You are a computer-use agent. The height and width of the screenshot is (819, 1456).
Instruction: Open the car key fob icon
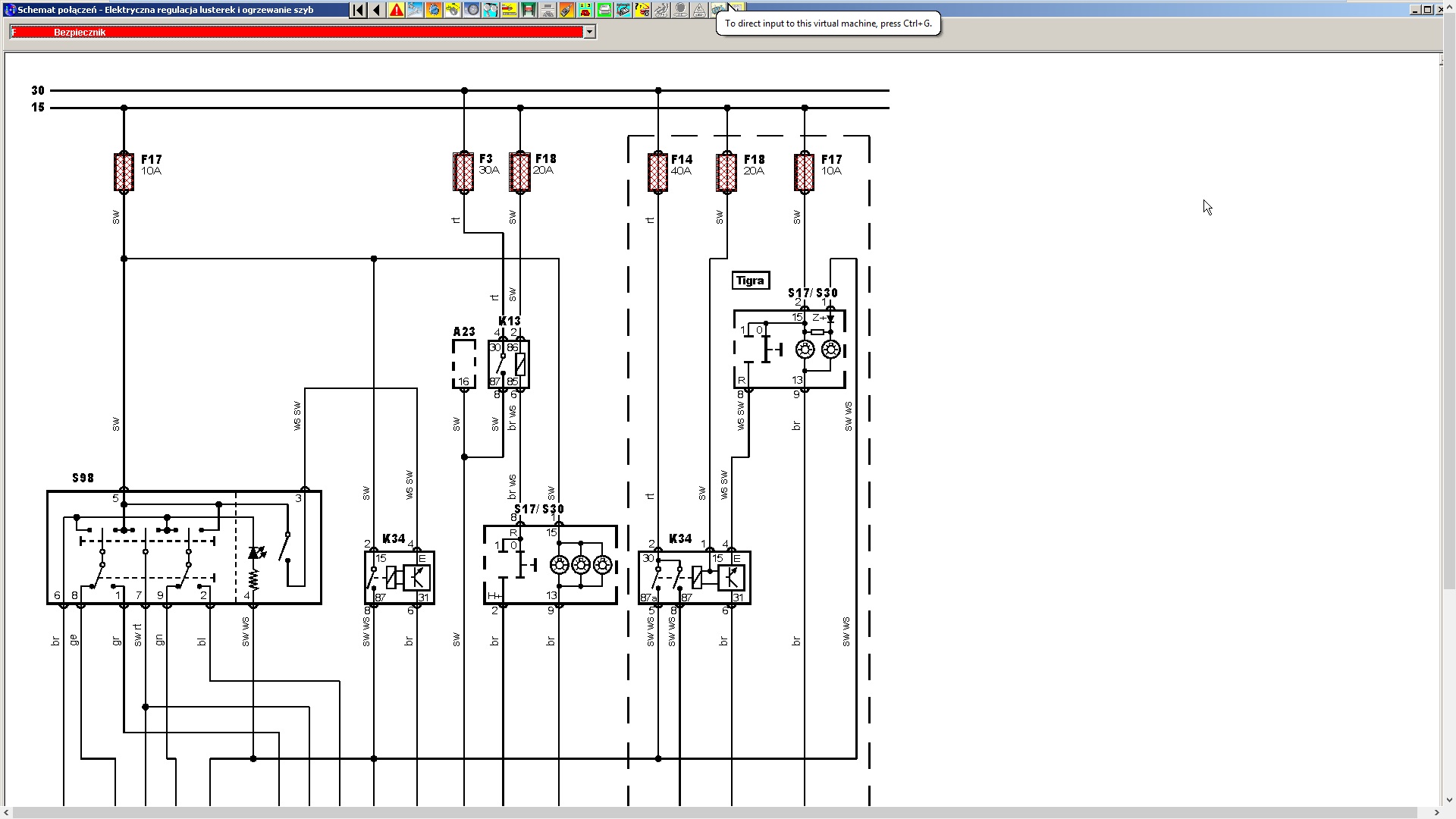[566, 10]
